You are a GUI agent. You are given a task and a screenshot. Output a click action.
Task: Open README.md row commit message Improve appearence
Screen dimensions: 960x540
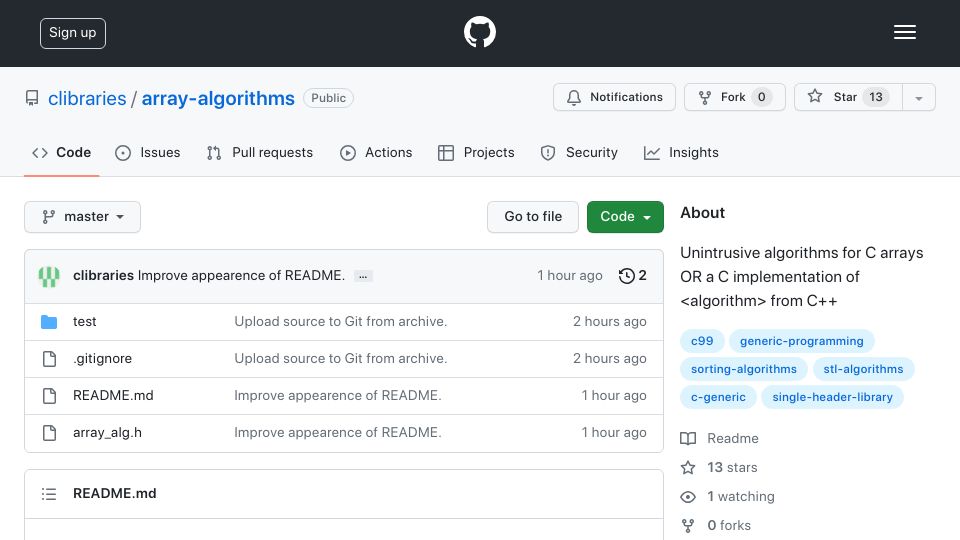(337, 396)
